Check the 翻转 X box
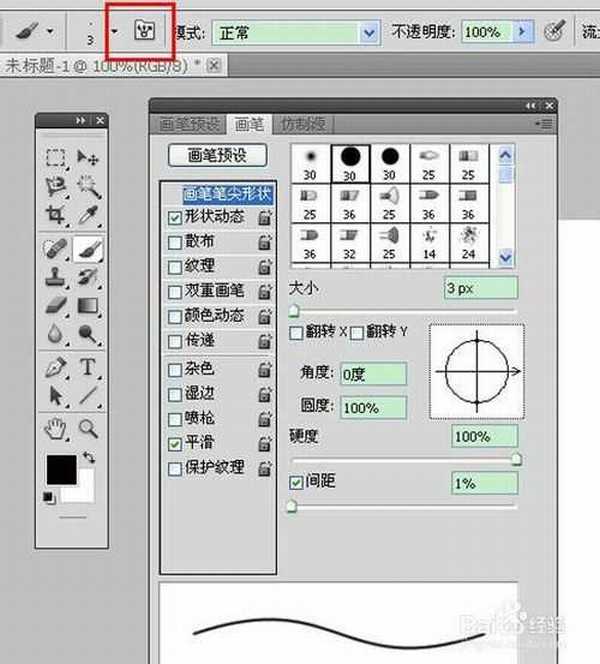This screenshot has height=664, width=600. click(296, 333)
